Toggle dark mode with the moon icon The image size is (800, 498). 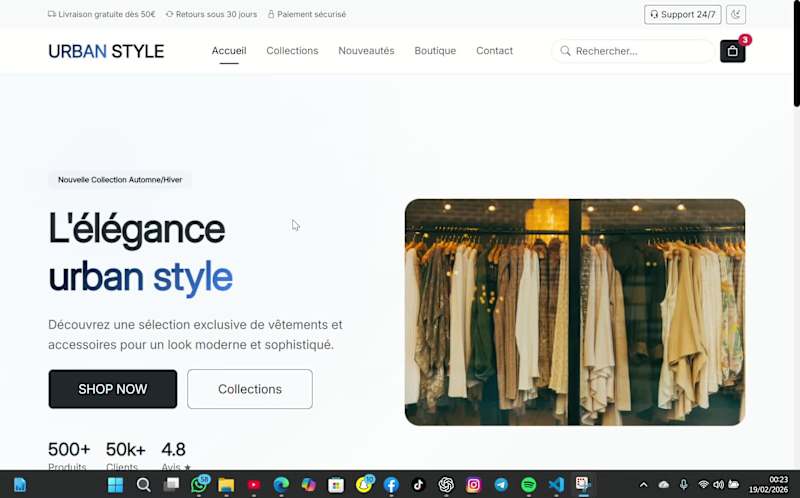[x=735, y=14]
